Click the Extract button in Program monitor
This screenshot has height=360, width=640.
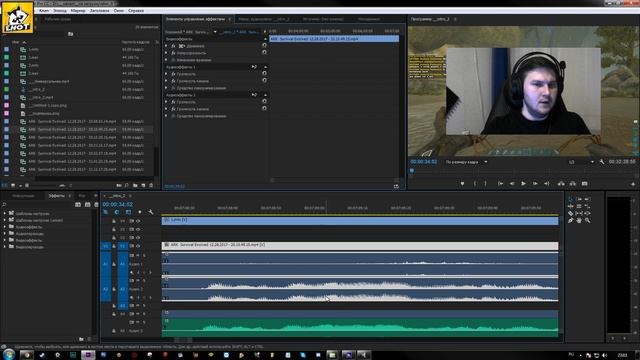573,184
